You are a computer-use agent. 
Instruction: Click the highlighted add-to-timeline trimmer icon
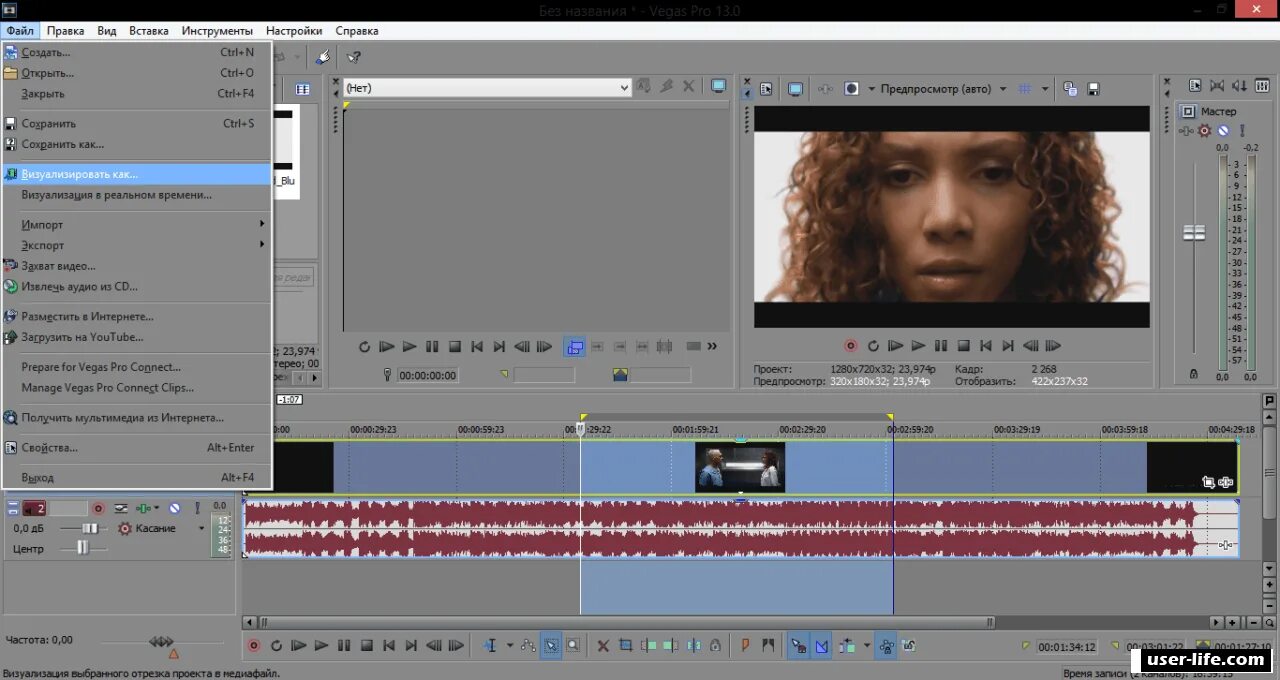tap(574, 347)
